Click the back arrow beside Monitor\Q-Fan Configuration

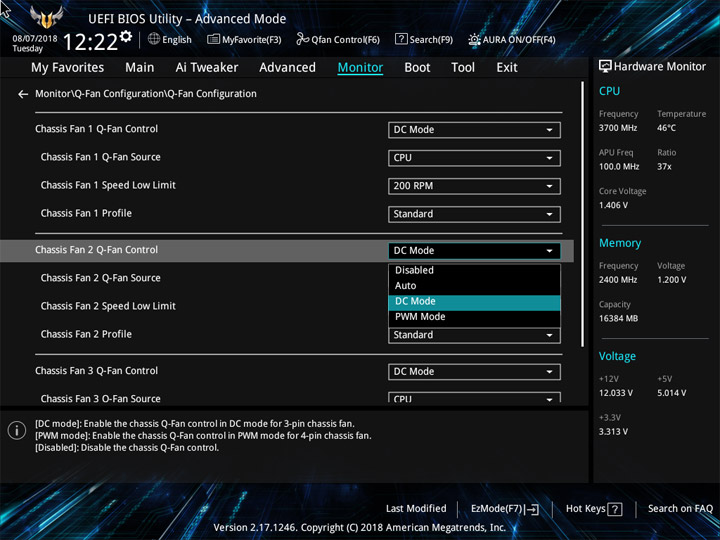click(23, 94)
